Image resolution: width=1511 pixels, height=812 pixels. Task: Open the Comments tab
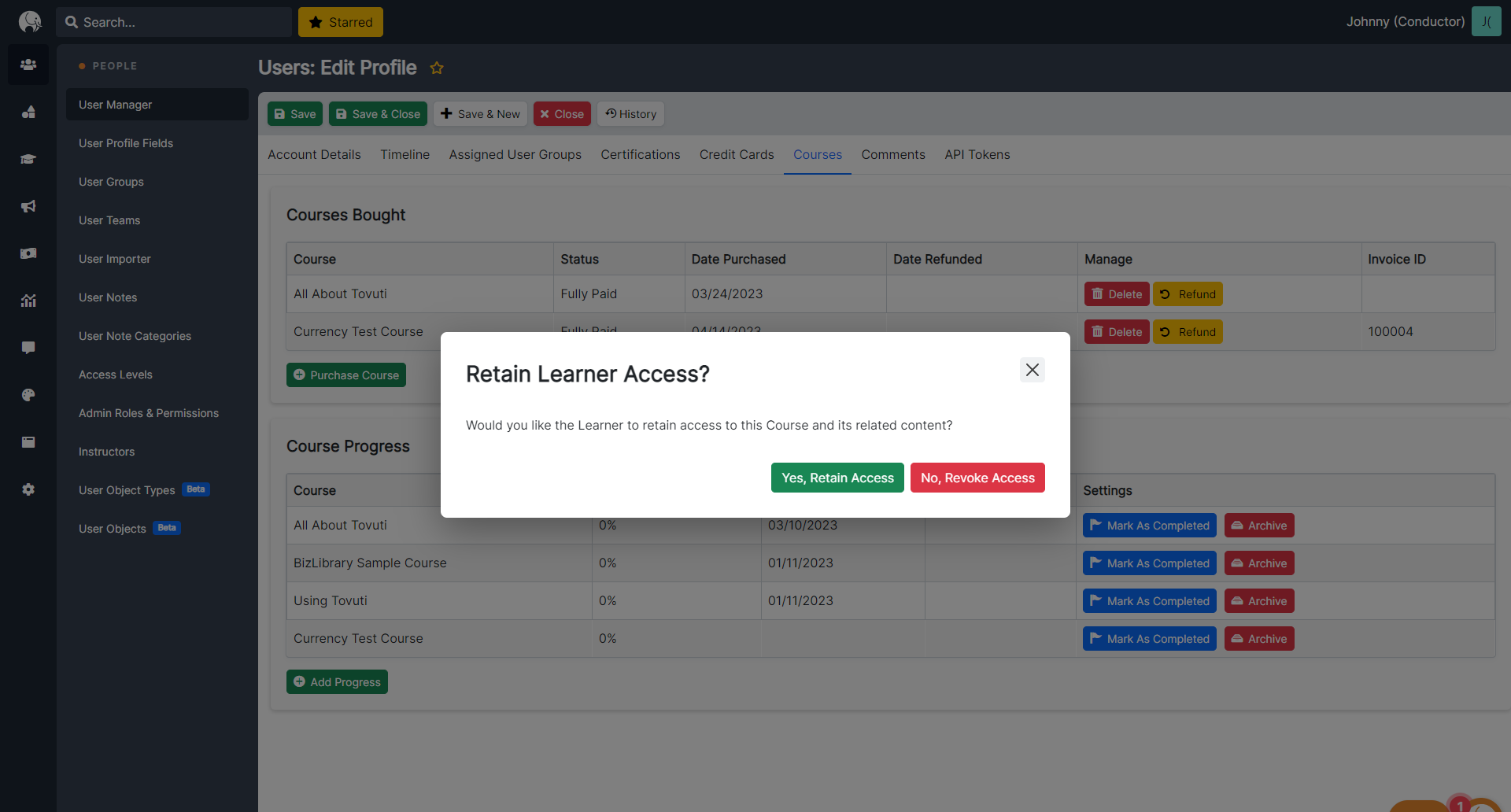pos(893,155)
